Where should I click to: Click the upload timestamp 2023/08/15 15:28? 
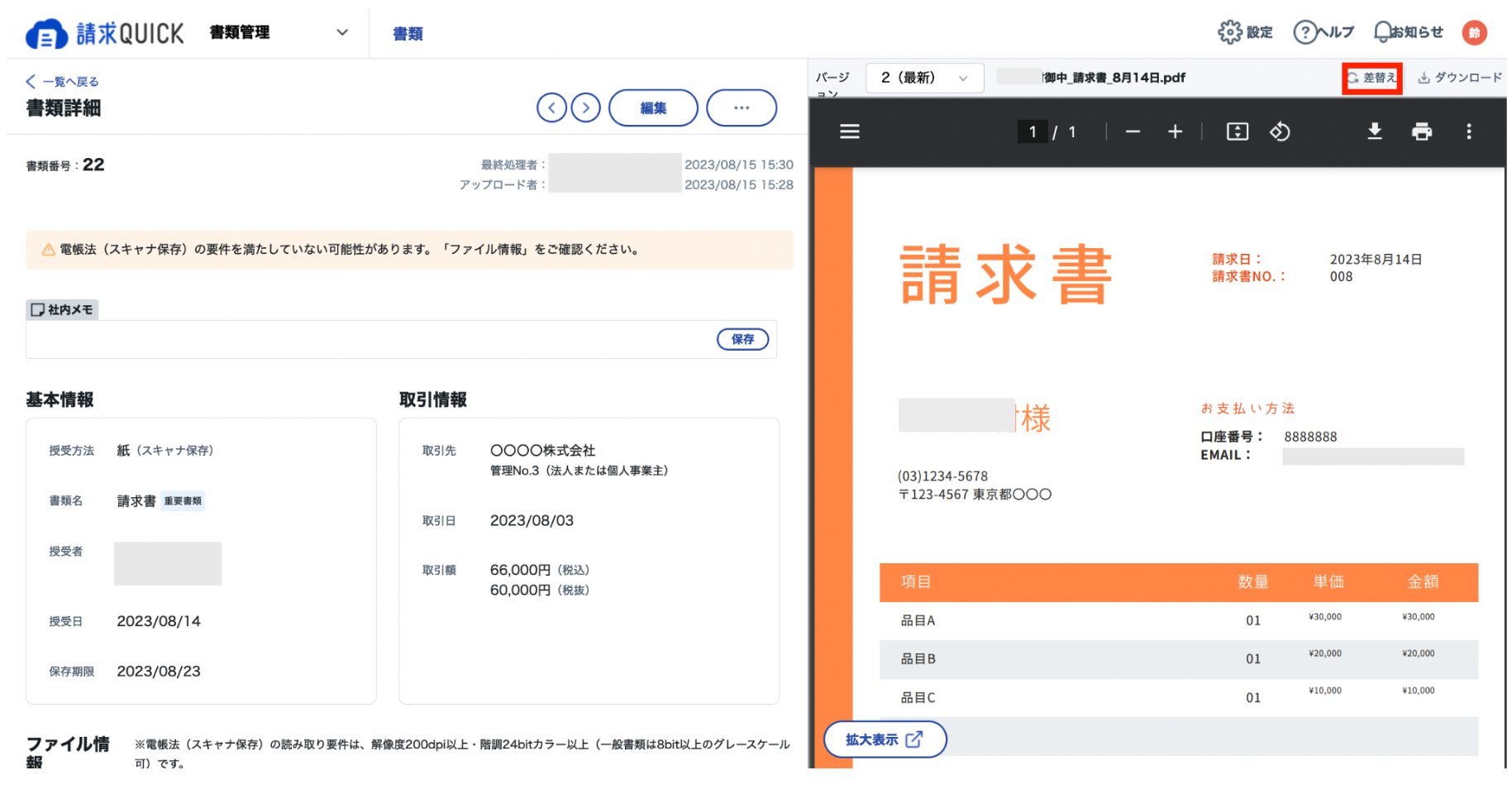click(x=739, y=184)
